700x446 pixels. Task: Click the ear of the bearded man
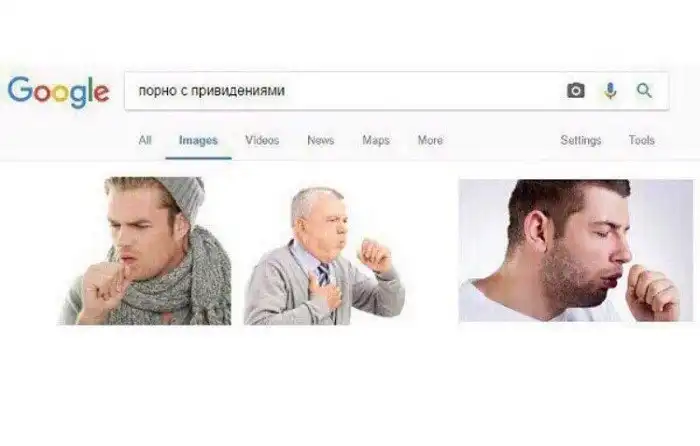tap(536, 234)
